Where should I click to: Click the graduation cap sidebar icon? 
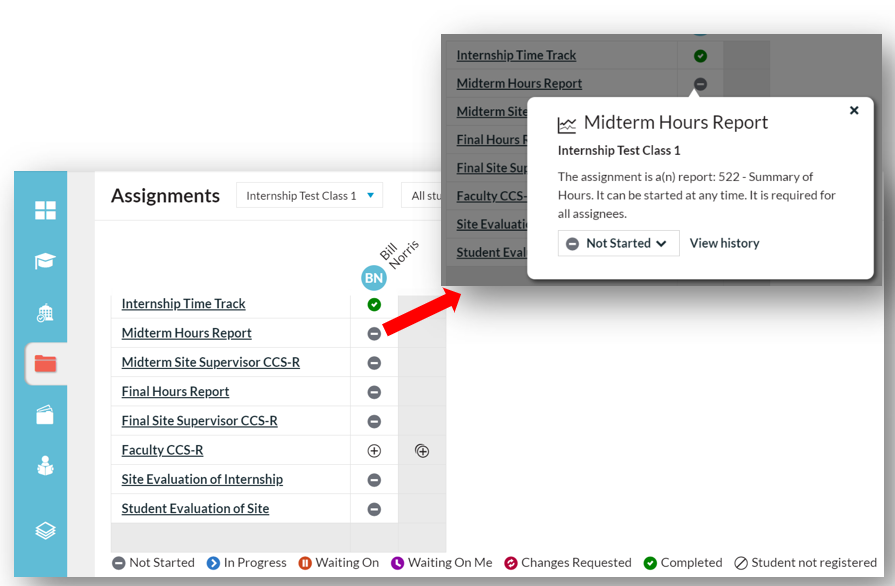46,262
